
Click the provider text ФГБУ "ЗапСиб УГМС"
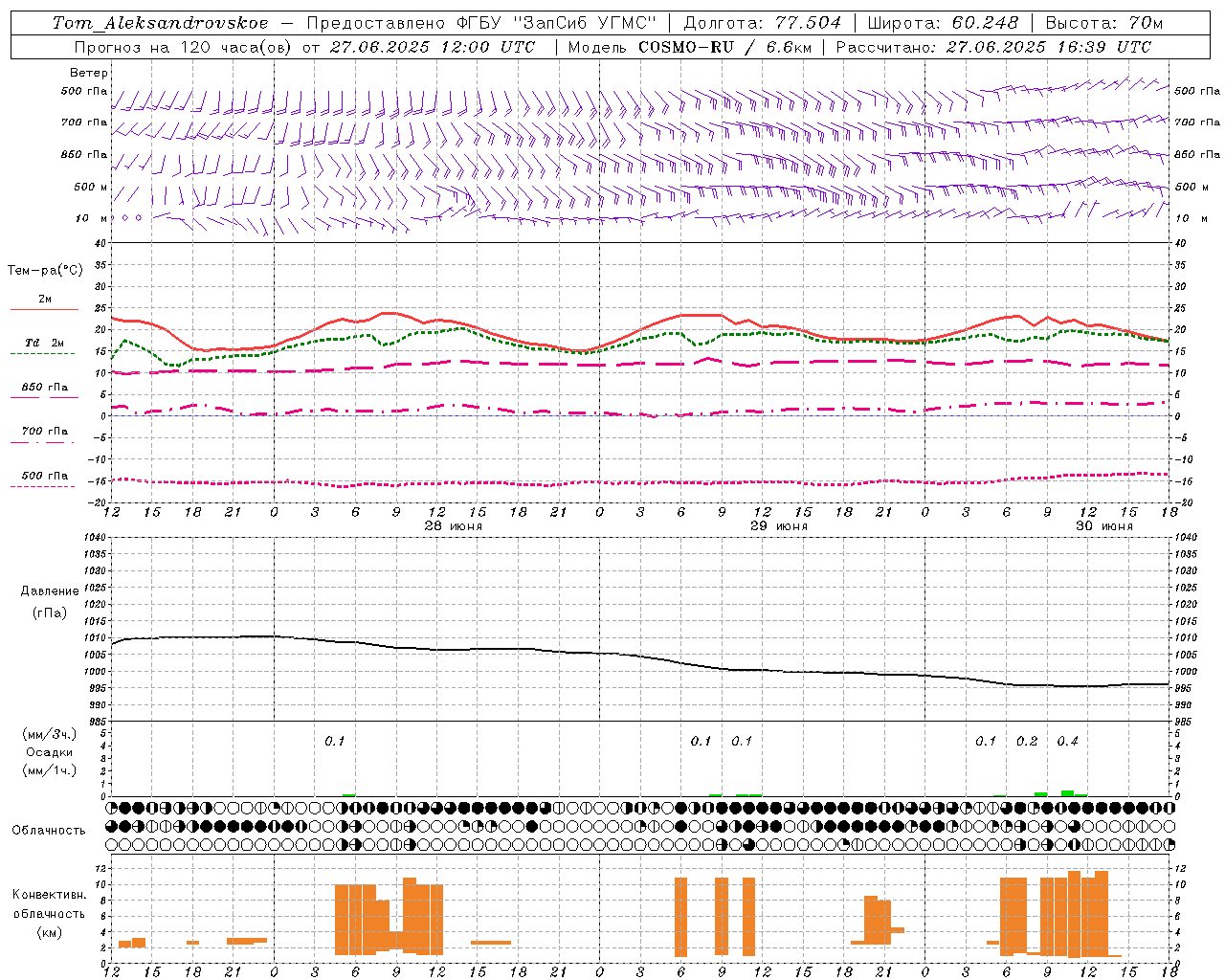(x=557, y=23)
